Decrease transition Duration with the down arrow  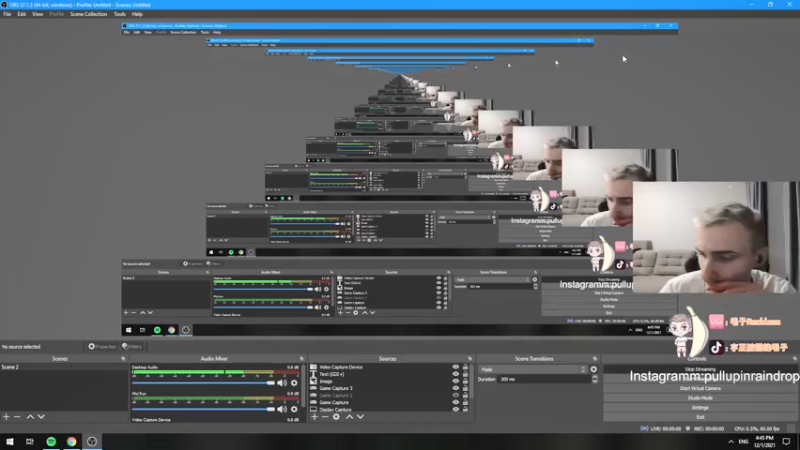point(594,381)
